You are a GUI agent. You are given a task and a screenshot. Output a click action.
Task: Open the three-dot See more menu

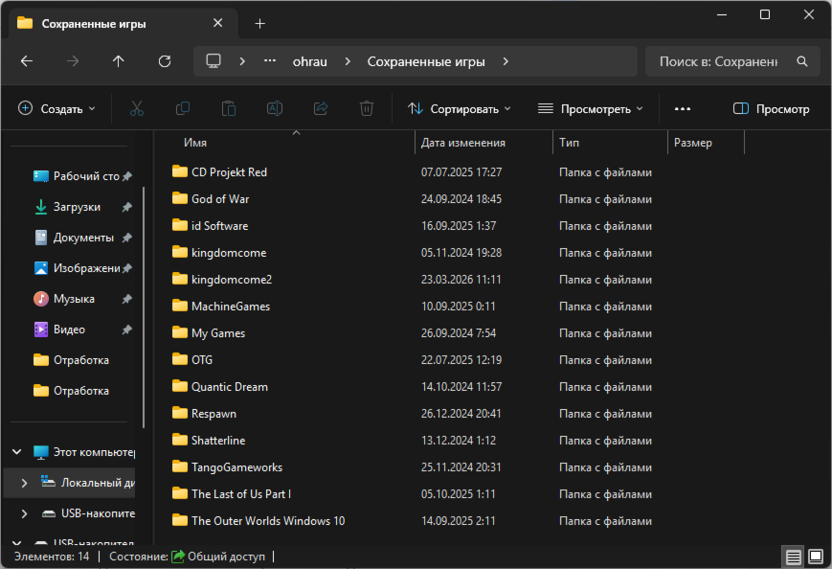pyautogui.click(x=682, y=109)
